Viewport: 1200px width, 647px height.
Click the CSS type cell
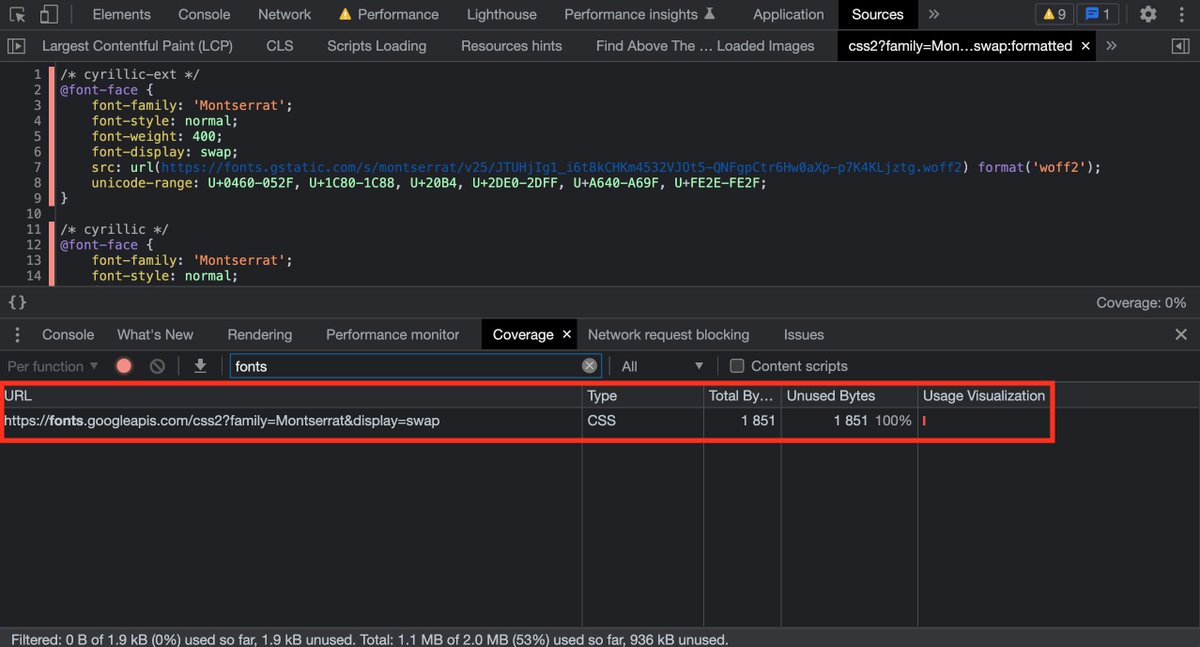643,421
